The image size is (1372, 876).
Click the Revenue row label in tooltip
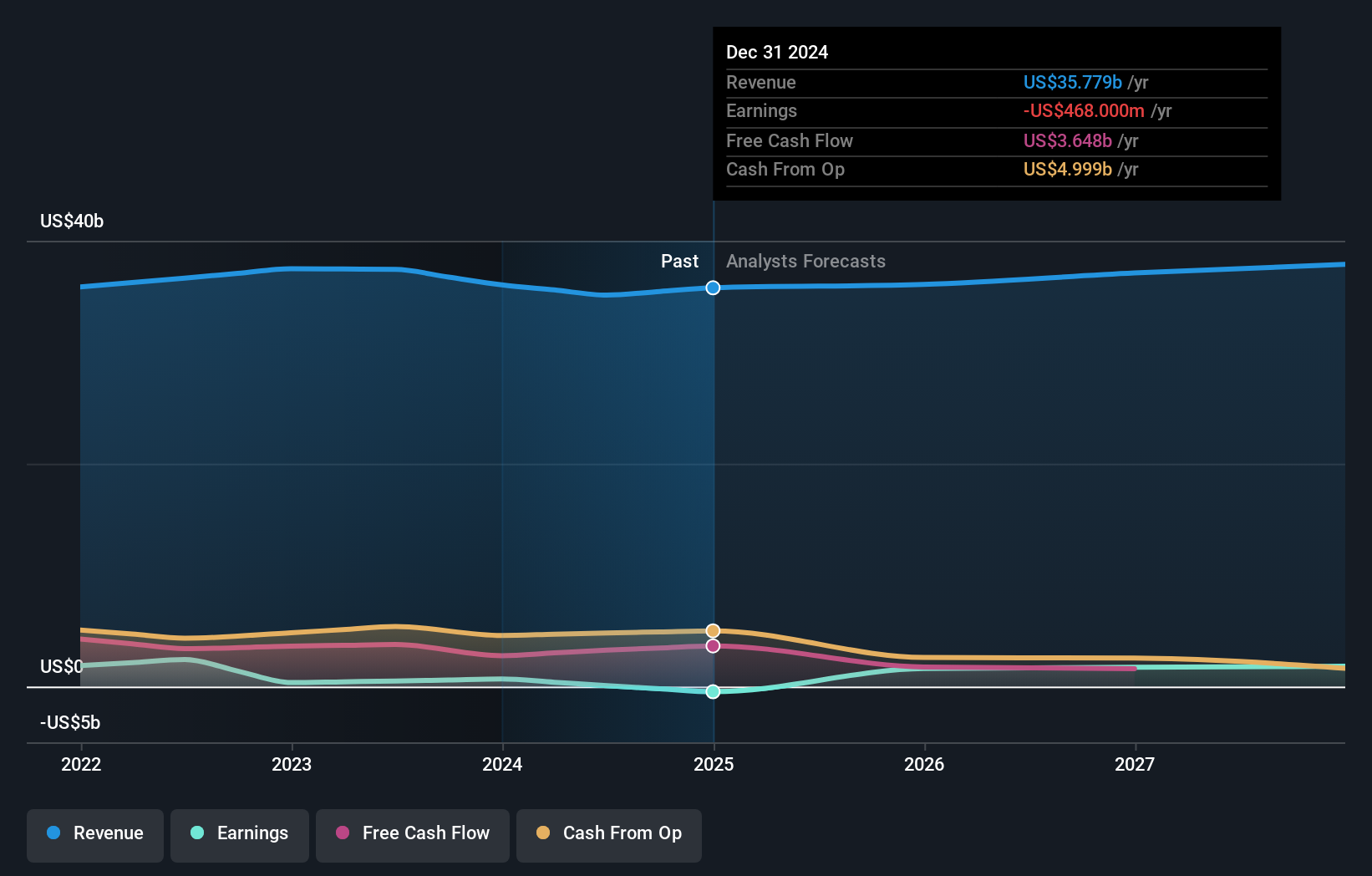pos(761,82)
